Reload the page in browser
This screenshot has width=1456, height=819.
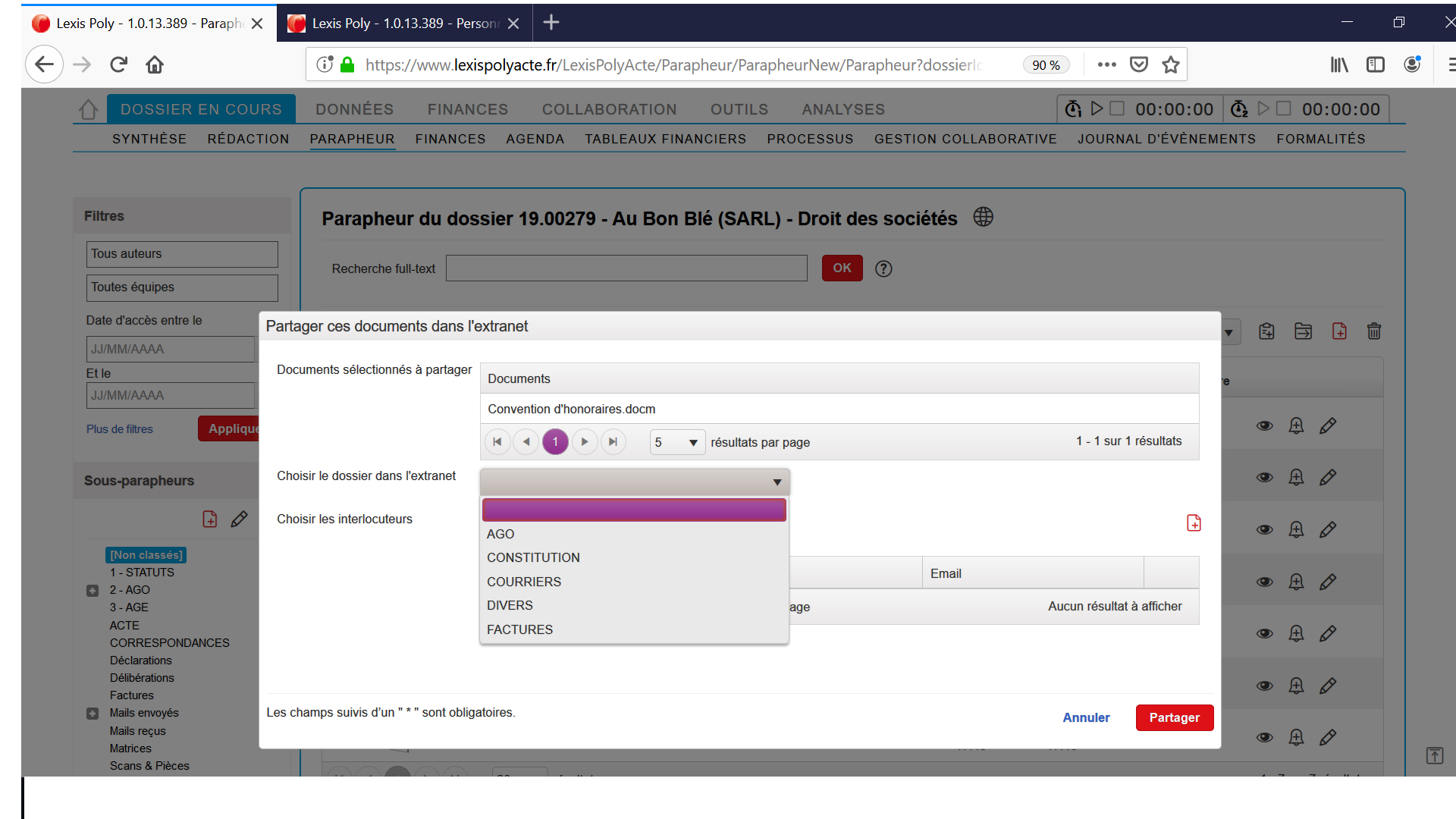tap(118, 64)
